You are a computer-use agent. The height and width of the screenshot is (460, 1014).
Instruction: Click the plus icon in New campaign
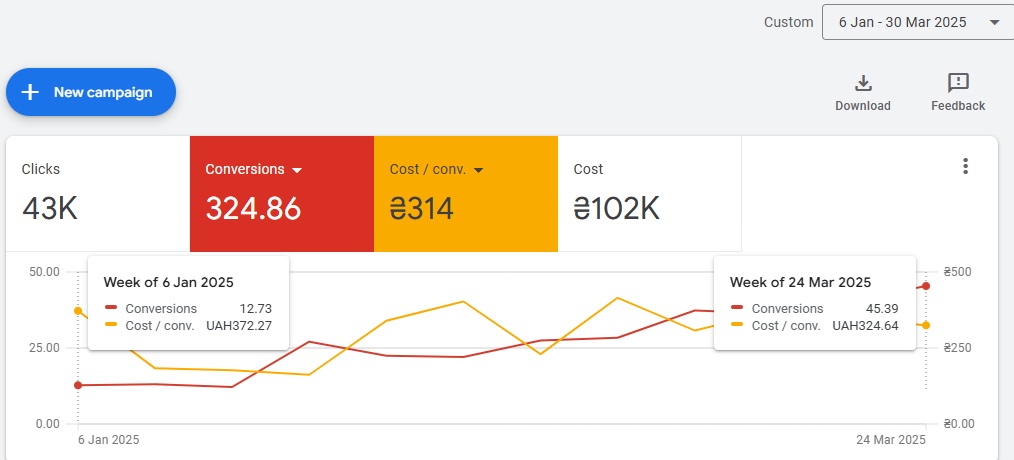click(30, 92)
